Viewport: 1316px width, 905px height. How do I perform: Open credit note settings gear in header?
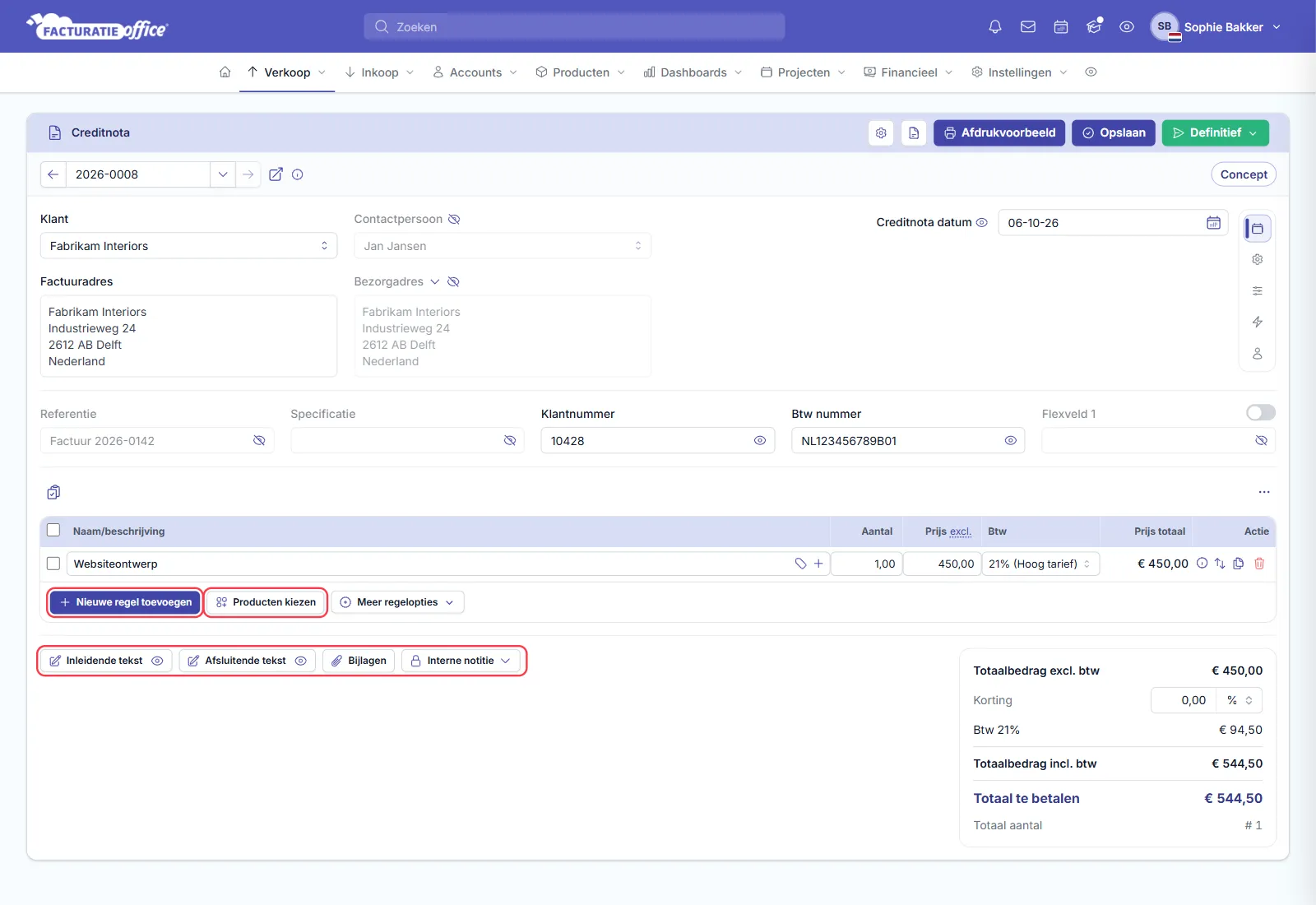tap(881, 133)
